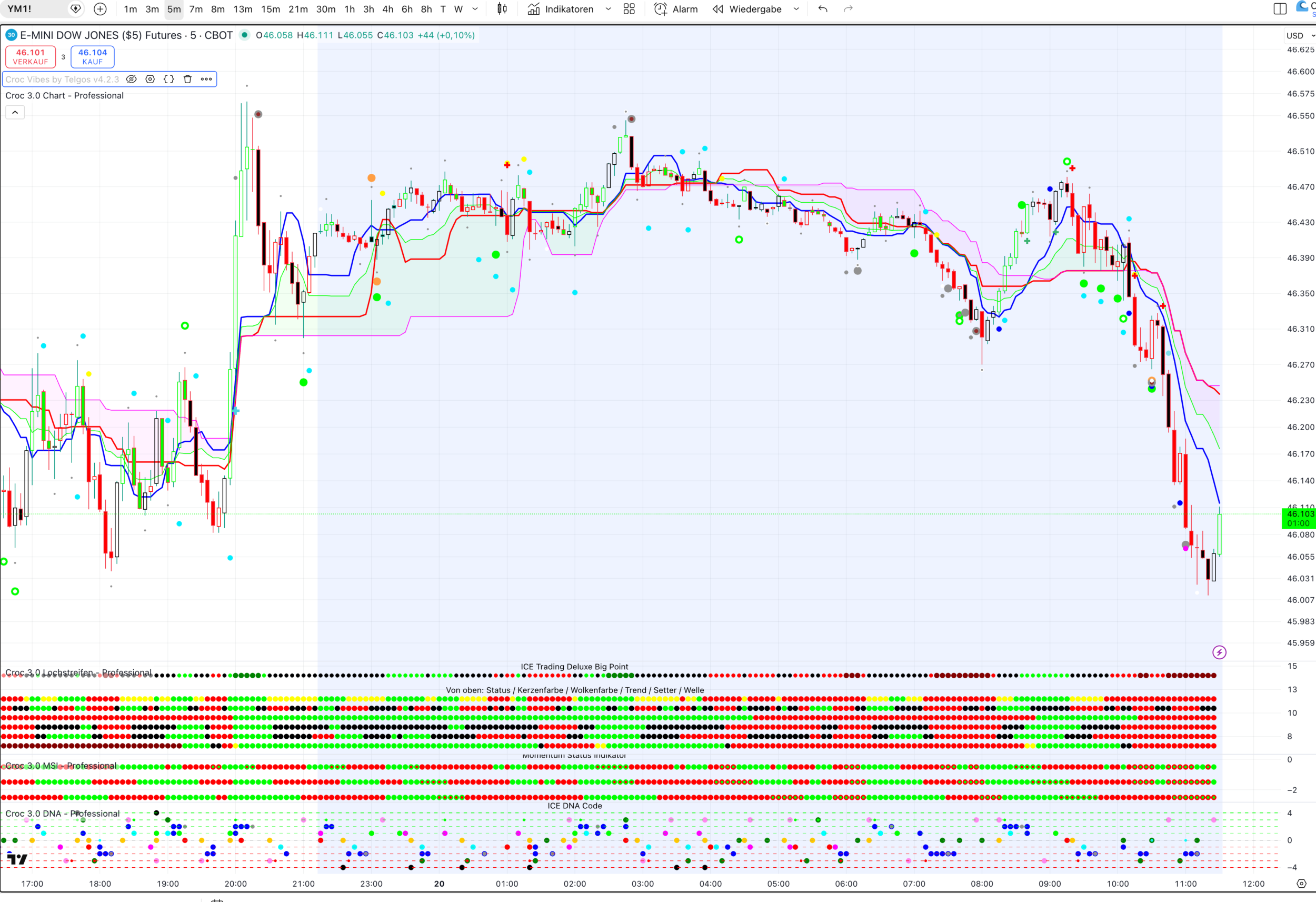This screenshot has width=1316, height=902.
Task: Open Croc Vibes indicator settings
Action: click(x=150, y=80)
